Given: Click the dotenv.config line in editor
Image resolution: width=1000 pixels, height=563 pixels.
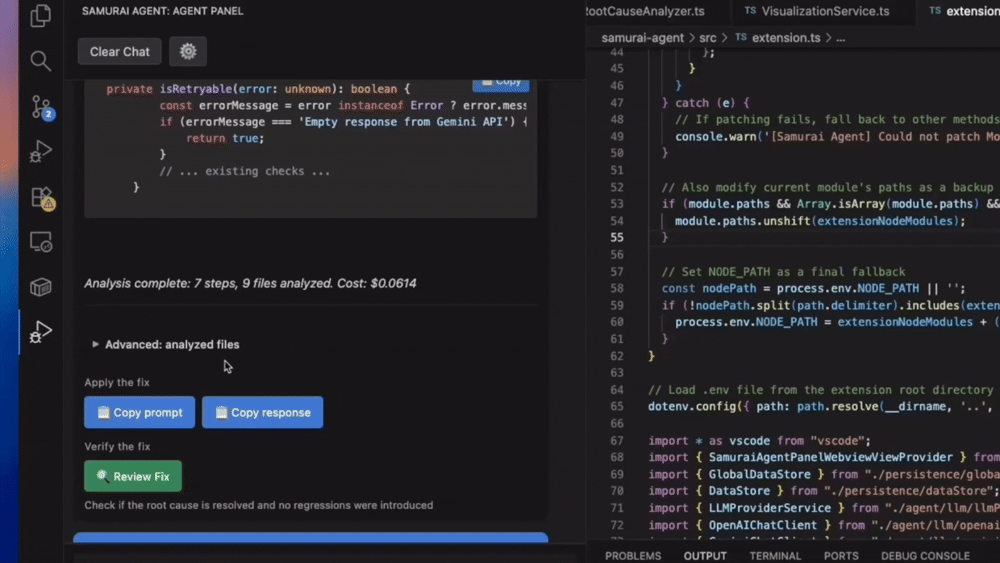Looking at the screenshot, I should 824,406.
